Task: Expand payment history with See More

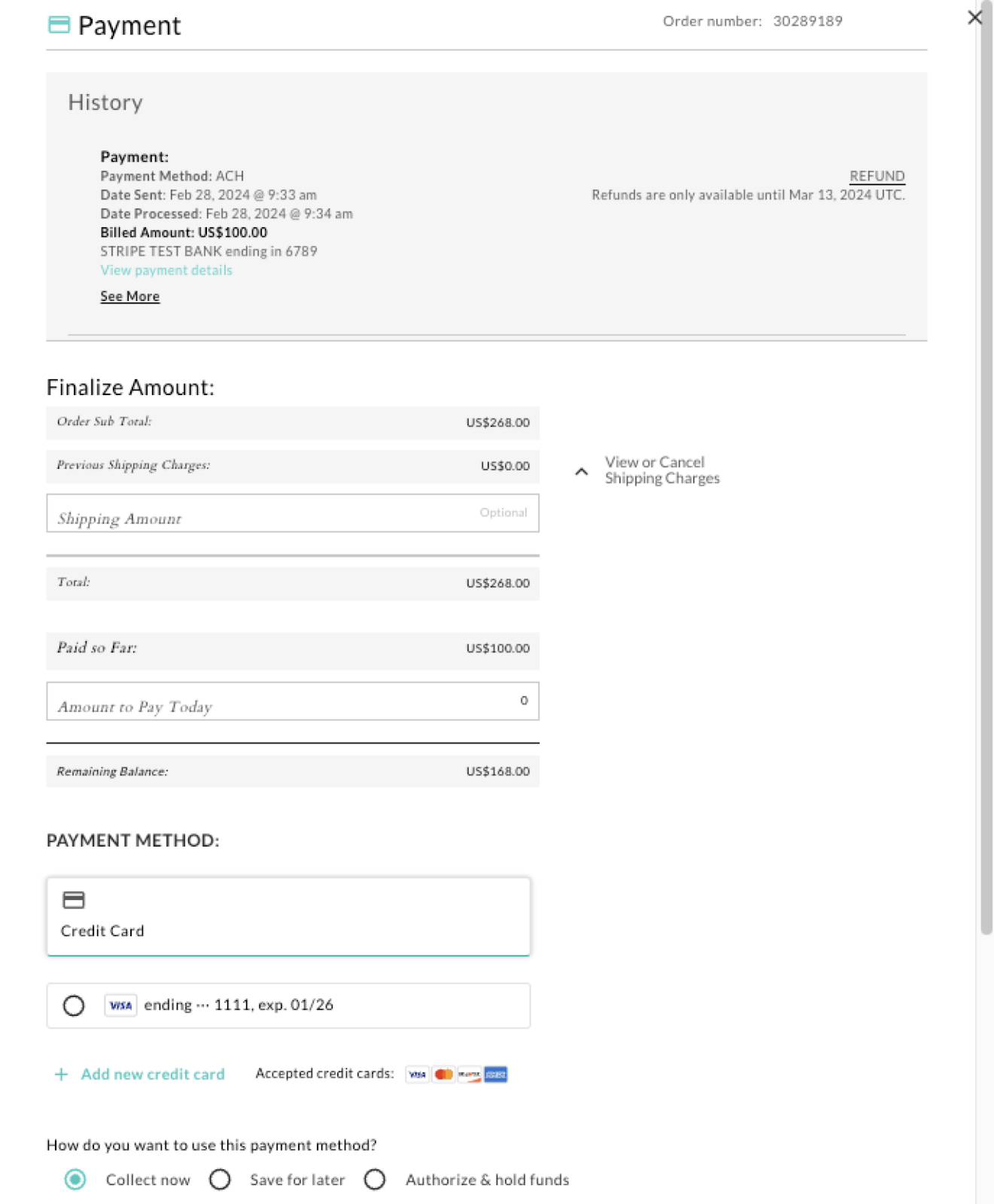Action: (130, 296)
